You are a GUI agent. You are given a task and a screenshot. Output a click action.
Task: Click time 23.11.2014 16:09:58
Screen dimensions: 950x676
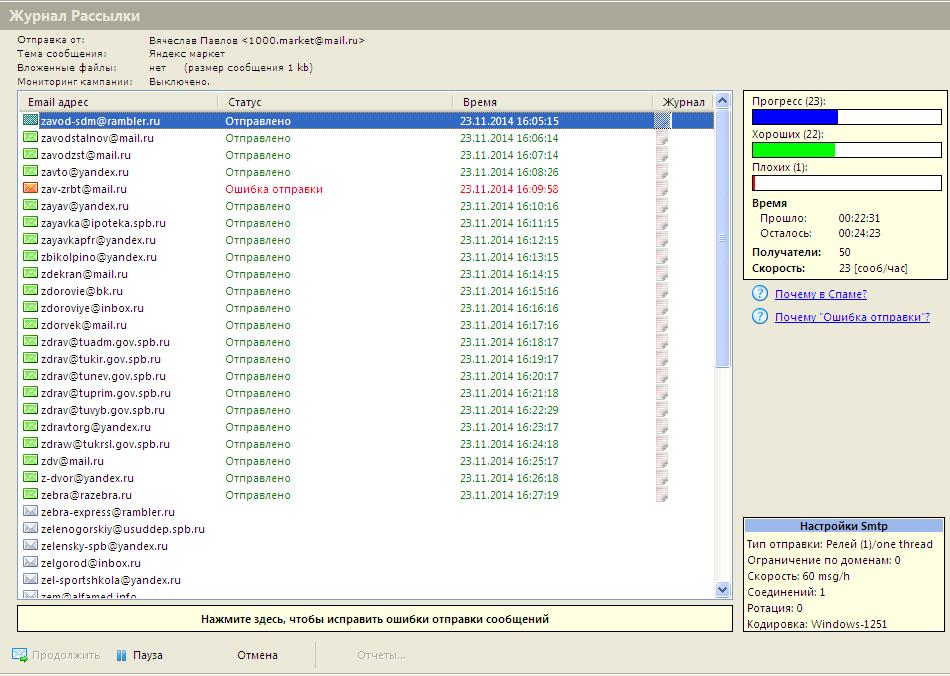pos(509,189)
